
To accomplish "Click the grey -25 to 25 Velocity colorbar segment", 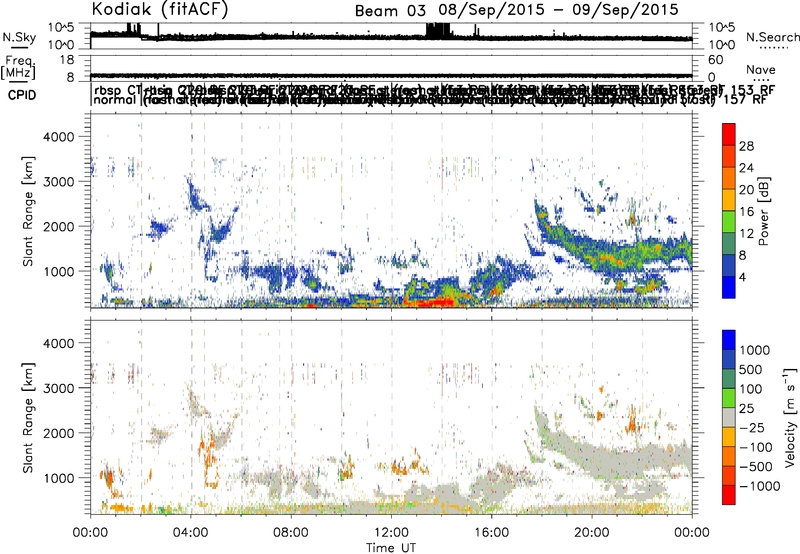I will (x=729, y=417).
